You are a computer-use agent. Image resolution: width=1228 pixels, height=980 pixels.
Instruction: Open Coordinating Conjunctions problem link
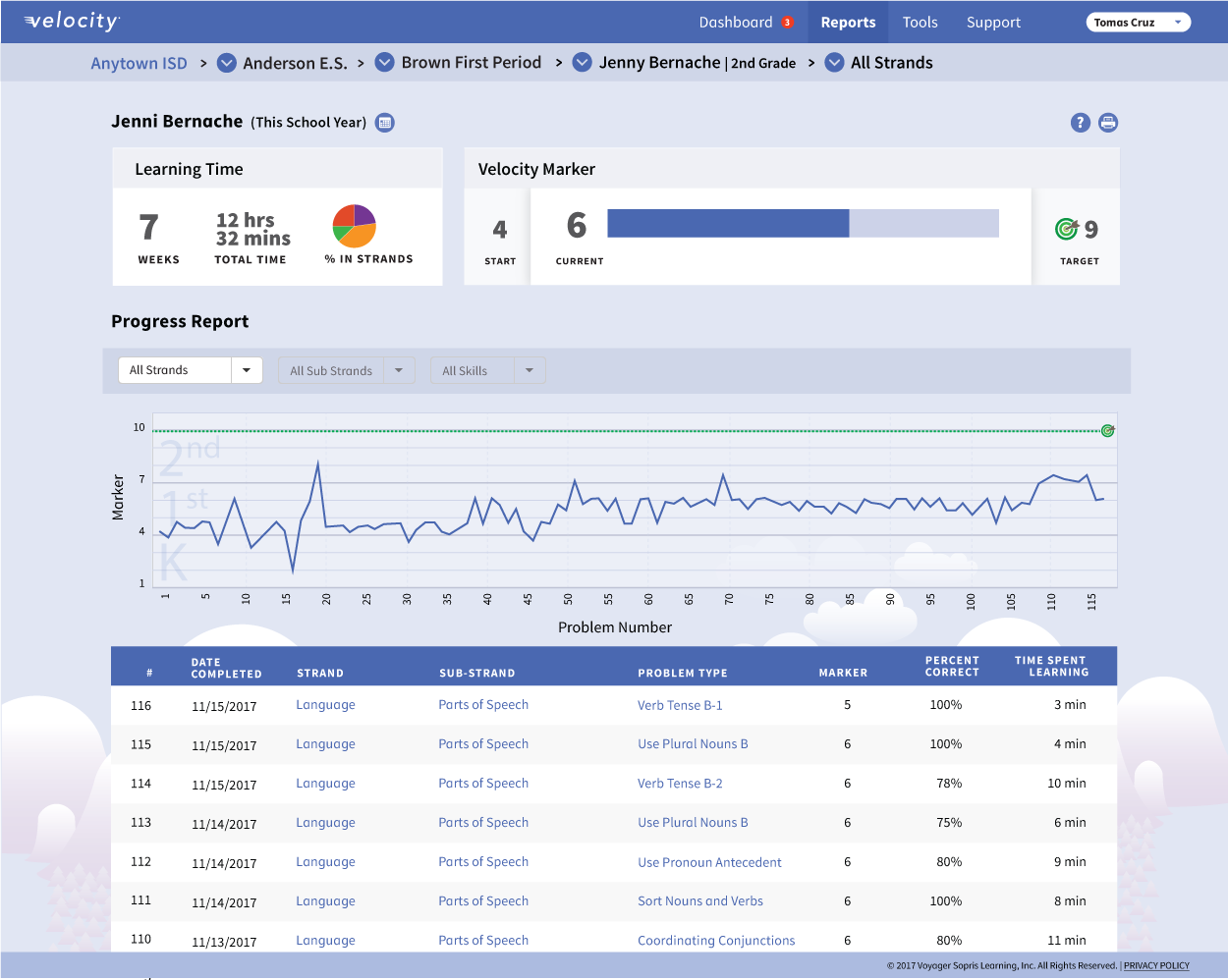[x=716, y=941]
